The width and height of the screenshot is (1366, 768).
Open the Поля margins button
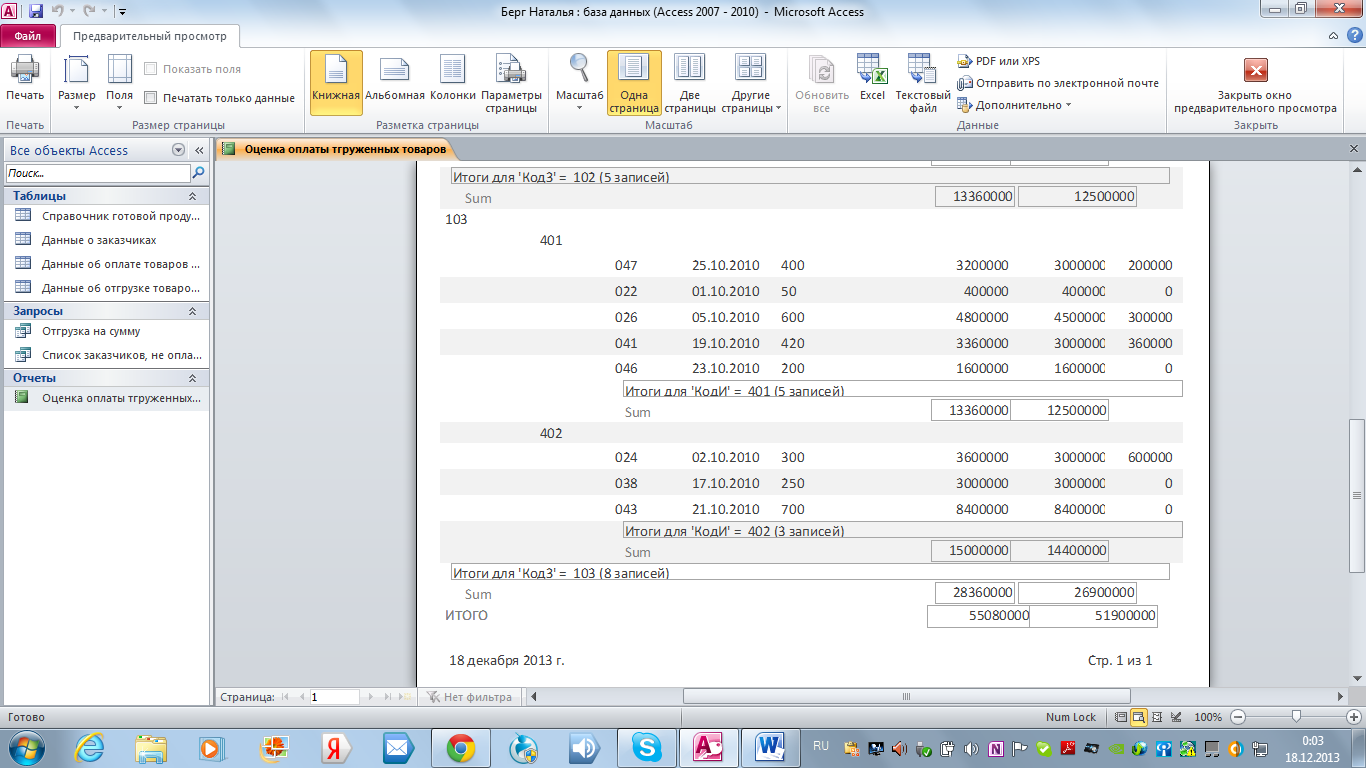coord(119,82)
